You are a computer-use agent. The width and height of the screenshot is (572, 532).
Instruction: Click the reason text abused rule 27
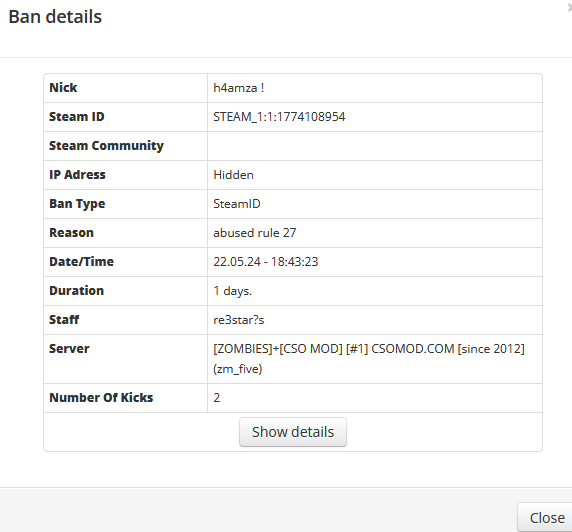pyautogui.click(x=255, y=233)
